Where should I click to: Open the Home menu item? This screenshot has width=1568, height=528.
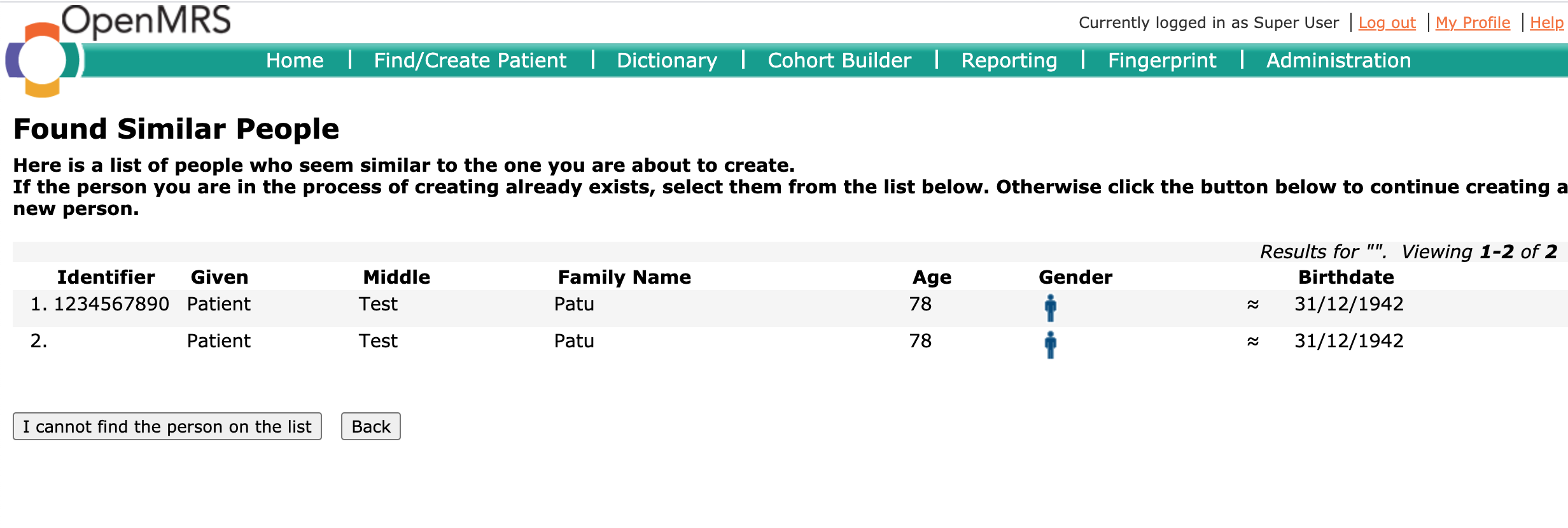tap(295, 60)
